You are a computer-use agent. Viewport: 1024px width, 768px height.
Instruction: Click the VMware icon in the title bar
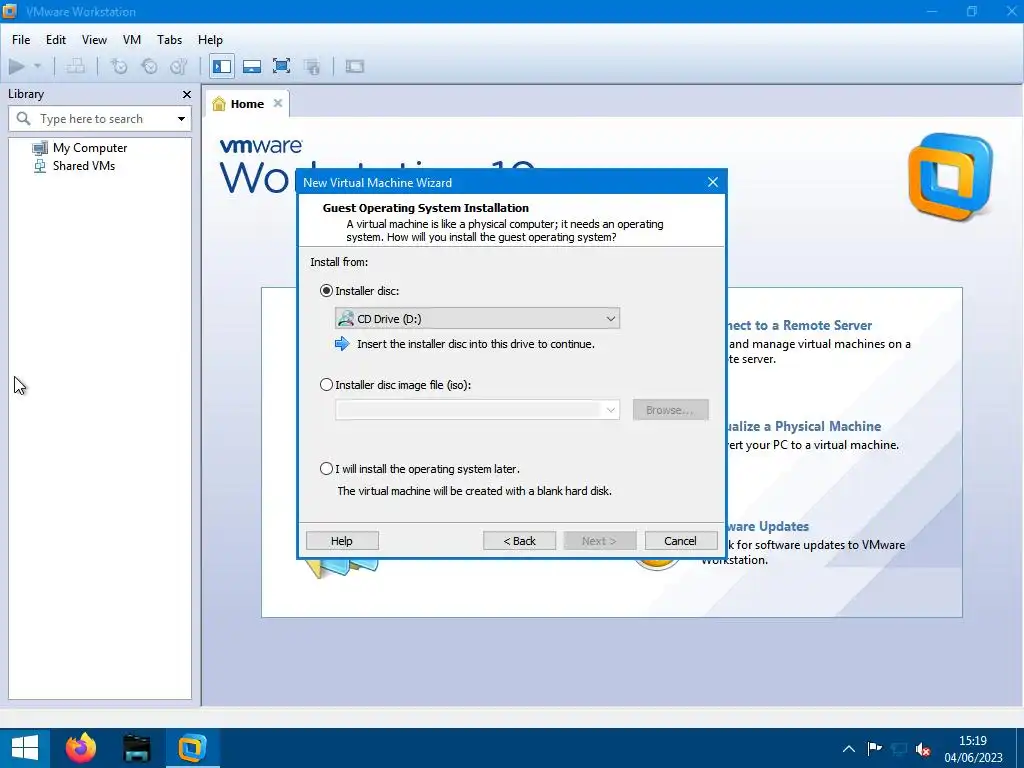tap(10, 11)
